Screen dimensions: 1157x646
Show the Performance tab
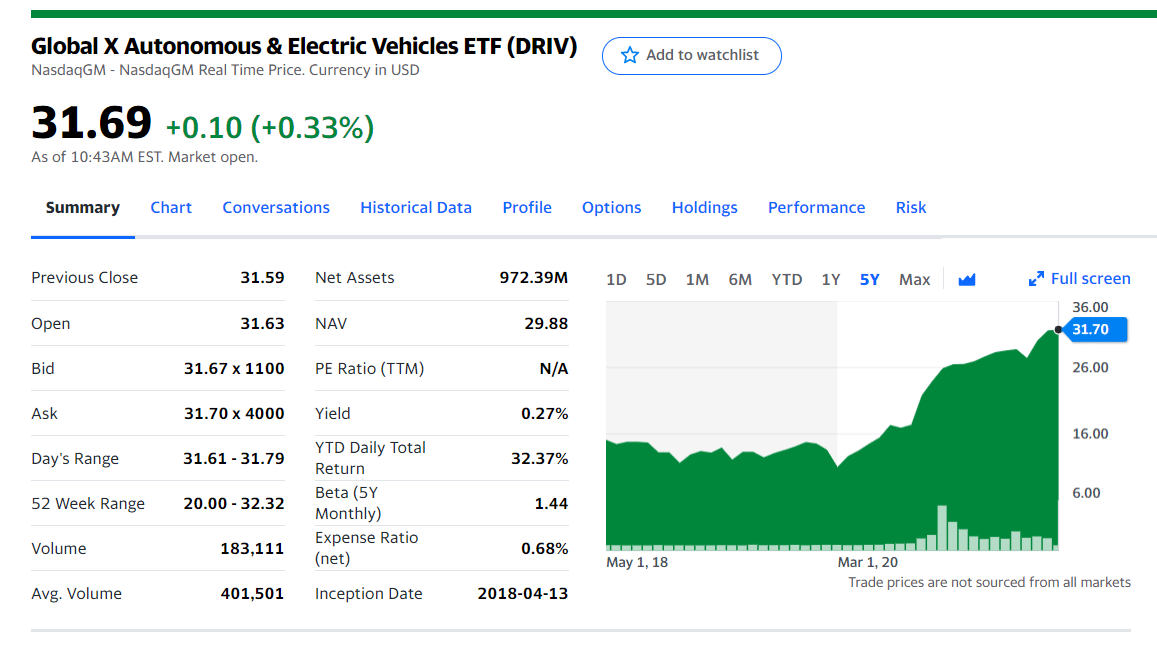[x=816, y=207]
